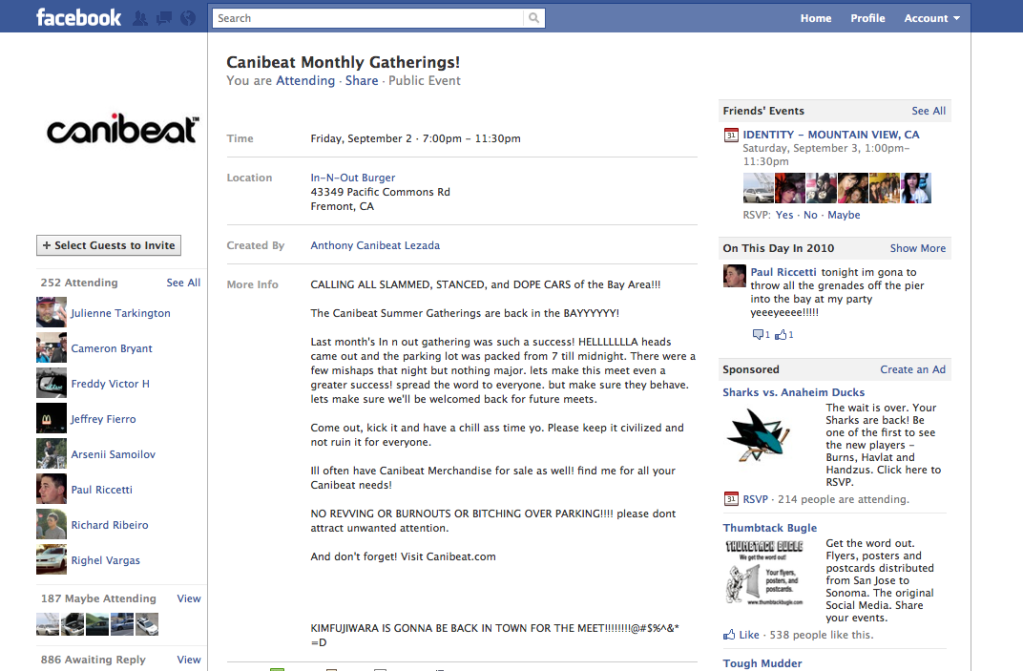Open the messages icon in header
The height and width of the screenshot is (671, 1023).
point(164,18)
